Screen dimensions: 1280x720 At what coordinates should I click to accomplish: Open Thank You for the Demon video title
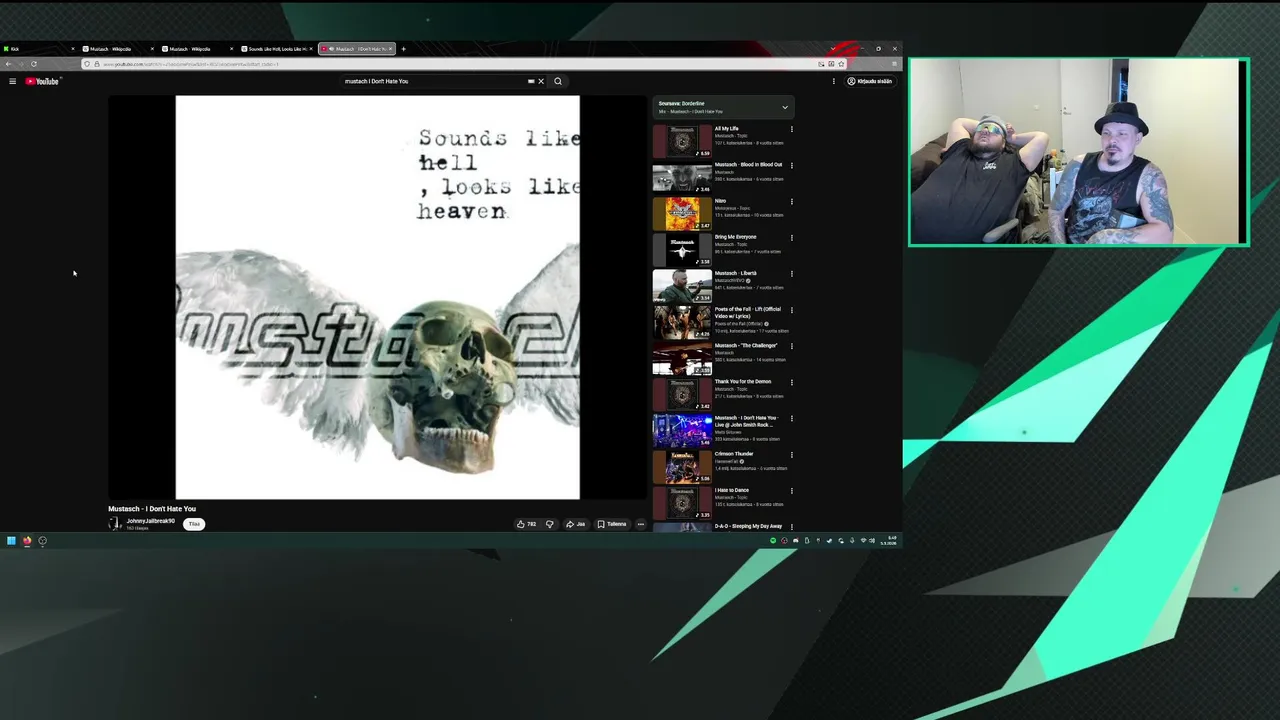743,382
